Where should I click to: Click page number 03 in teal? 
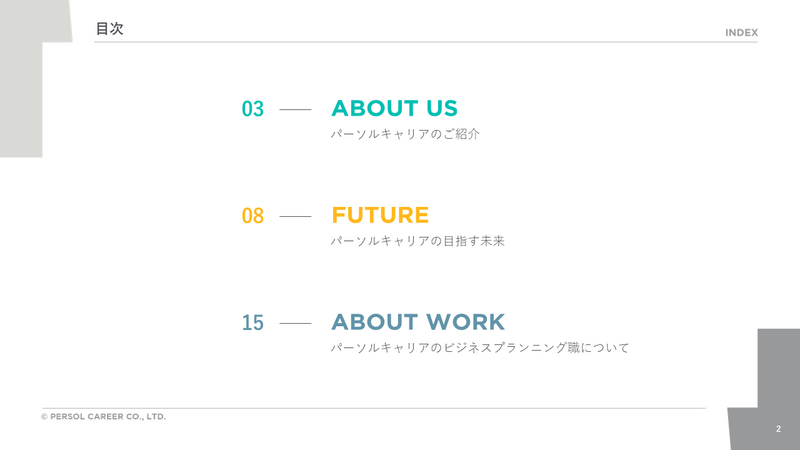(x=253, y=109)
